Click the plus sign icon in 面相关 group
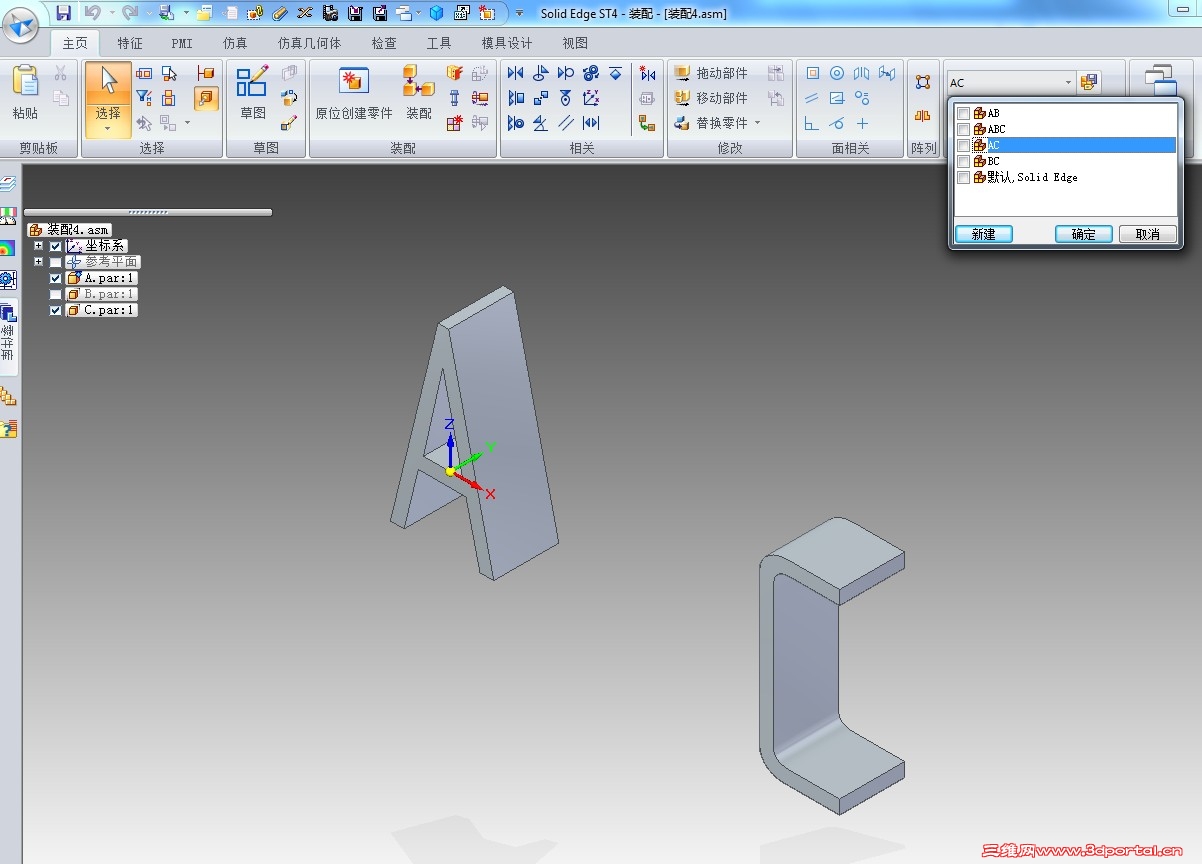This screenshot has height=864, width=1202. tap(862, 123)
